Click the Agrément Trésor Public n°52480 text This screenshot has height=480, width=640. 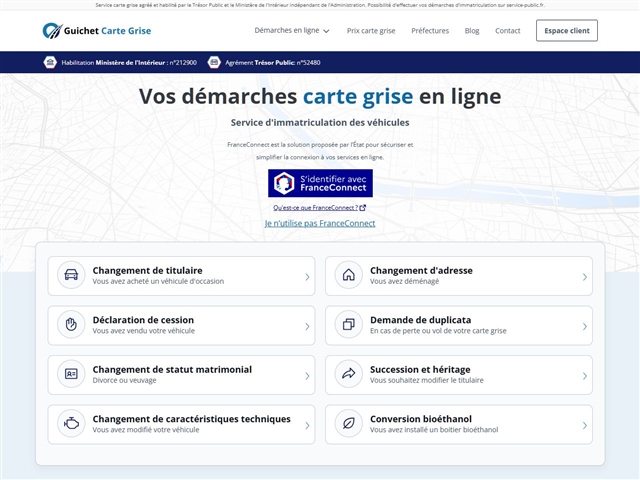[273, 62]
